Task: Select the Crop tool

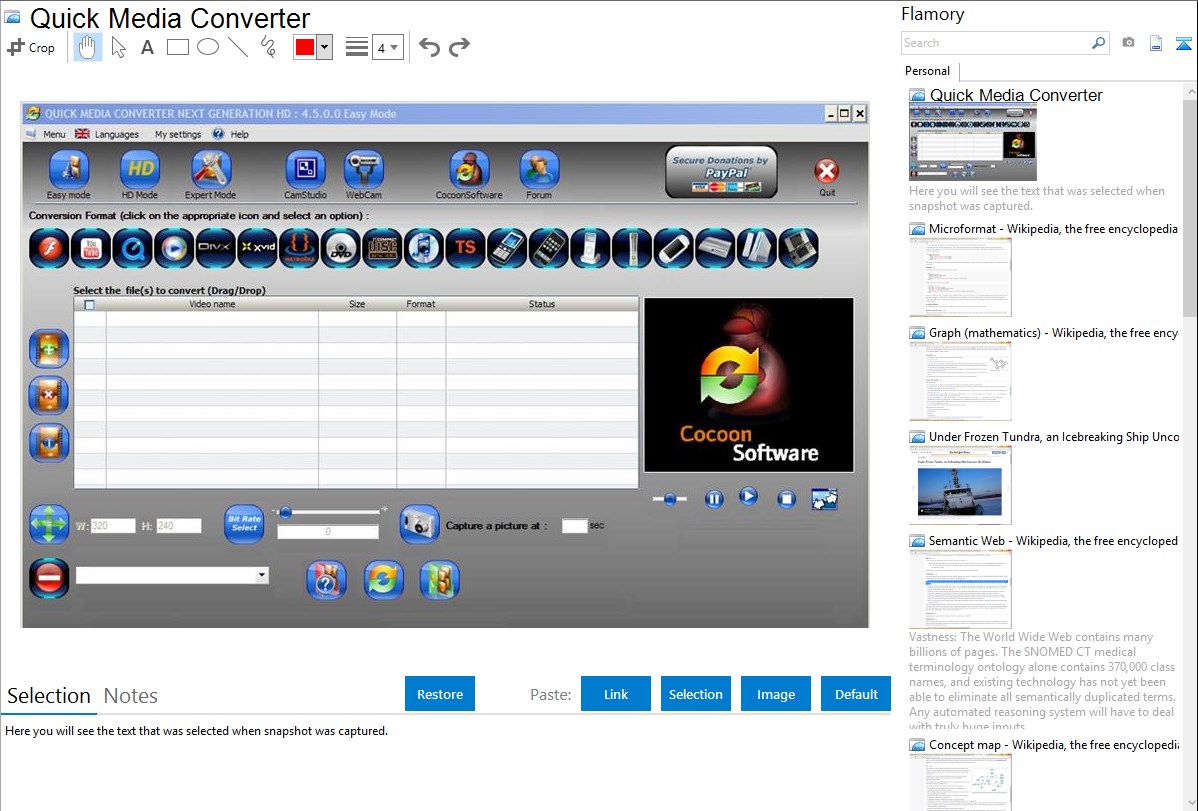Action: 31,47
